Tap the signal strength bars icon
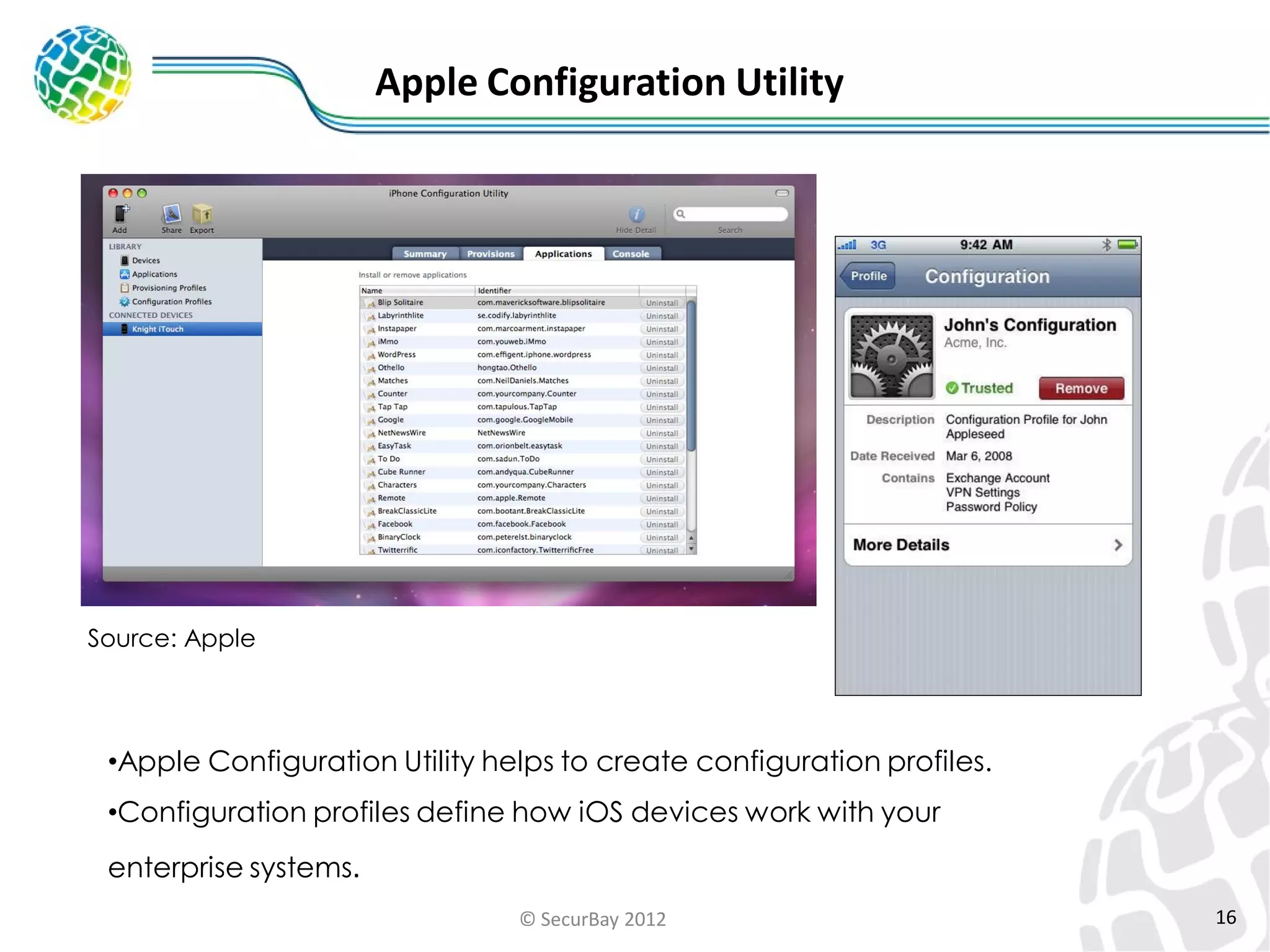The image size is (1270, 952). (x=847, y=245)
